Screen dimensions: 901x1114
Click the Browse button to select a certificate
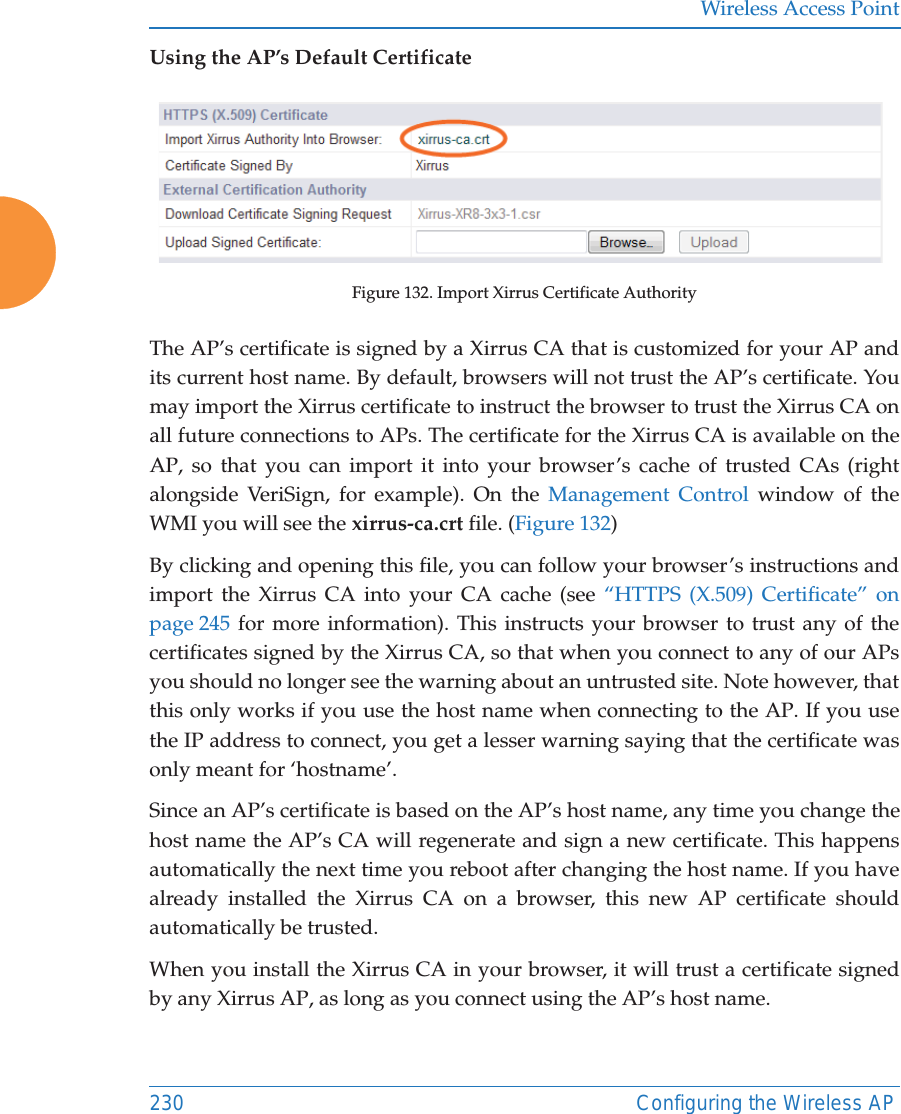tap(625, 241)
